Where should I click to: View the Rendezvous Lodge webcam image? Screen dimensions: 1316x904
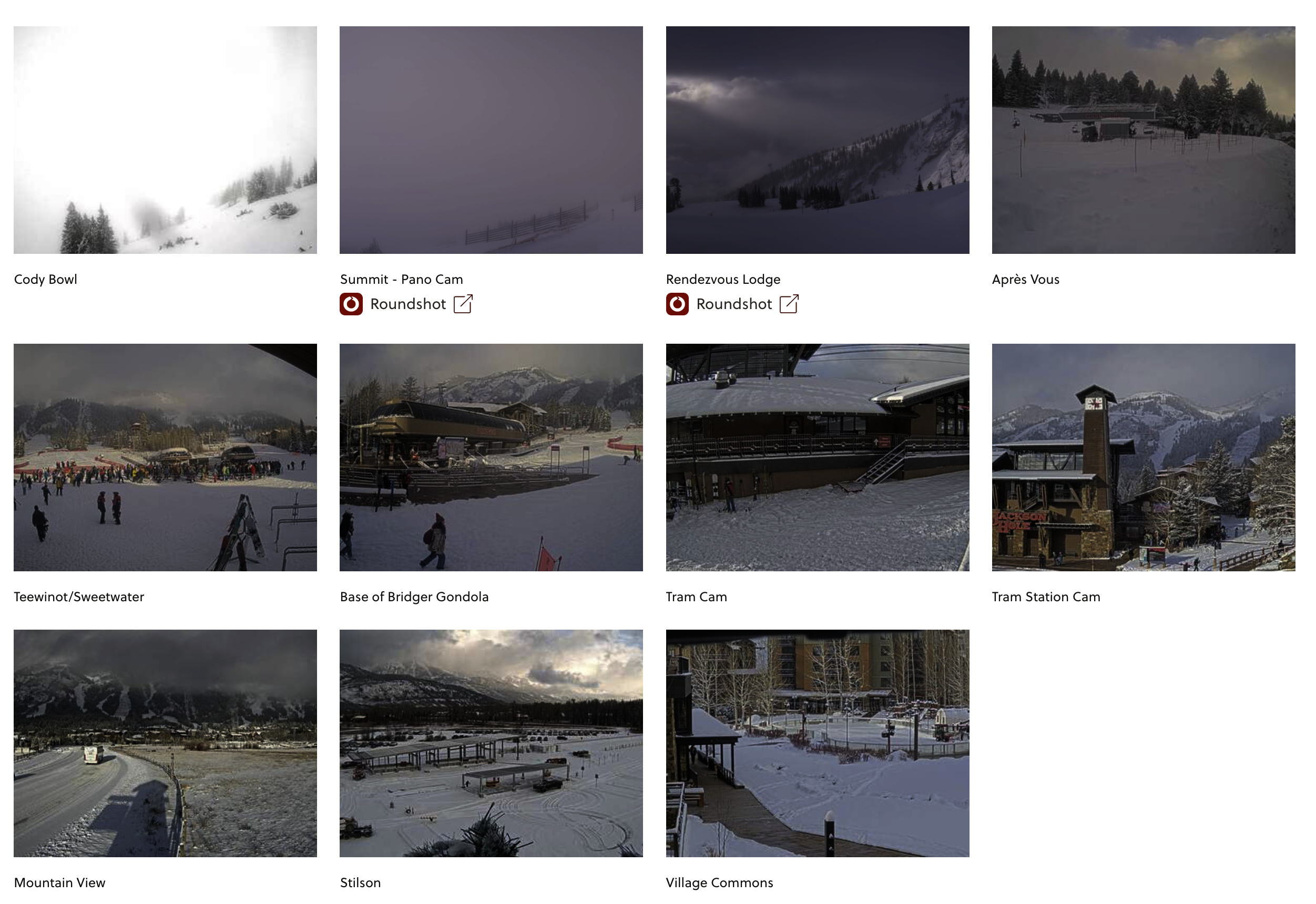(x=818, y=140)
